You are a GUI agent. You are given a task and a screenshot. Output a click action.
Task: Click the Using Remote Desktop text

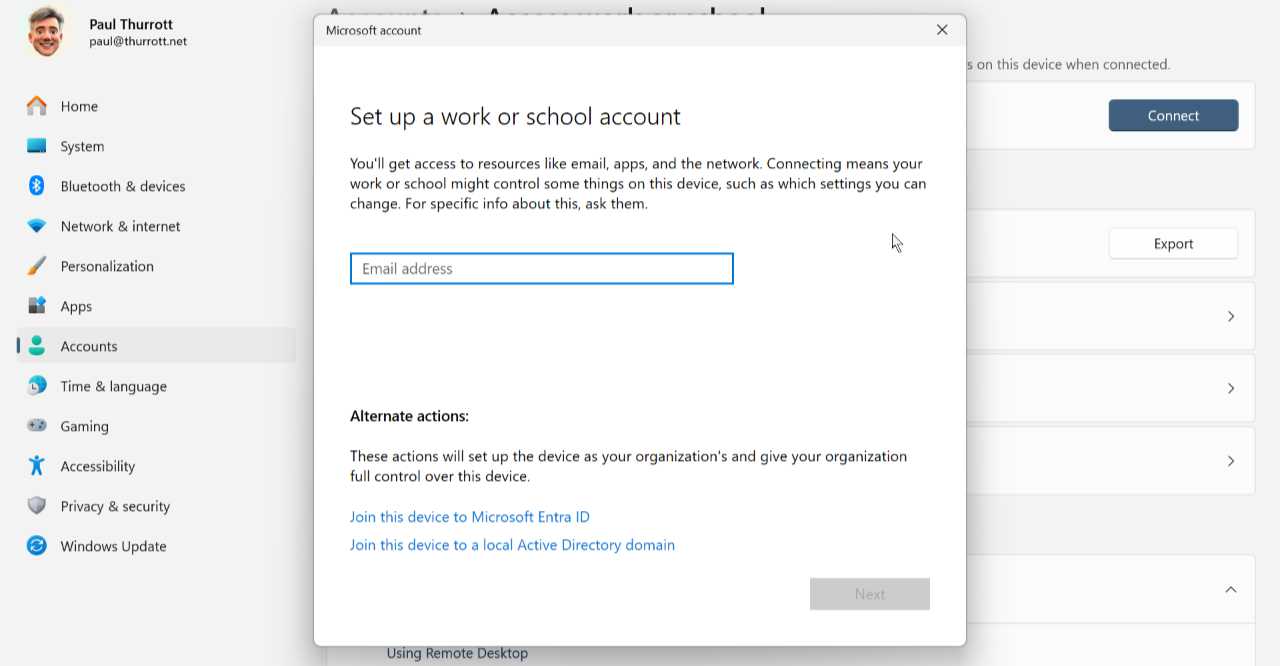click(x=457, y=653)
